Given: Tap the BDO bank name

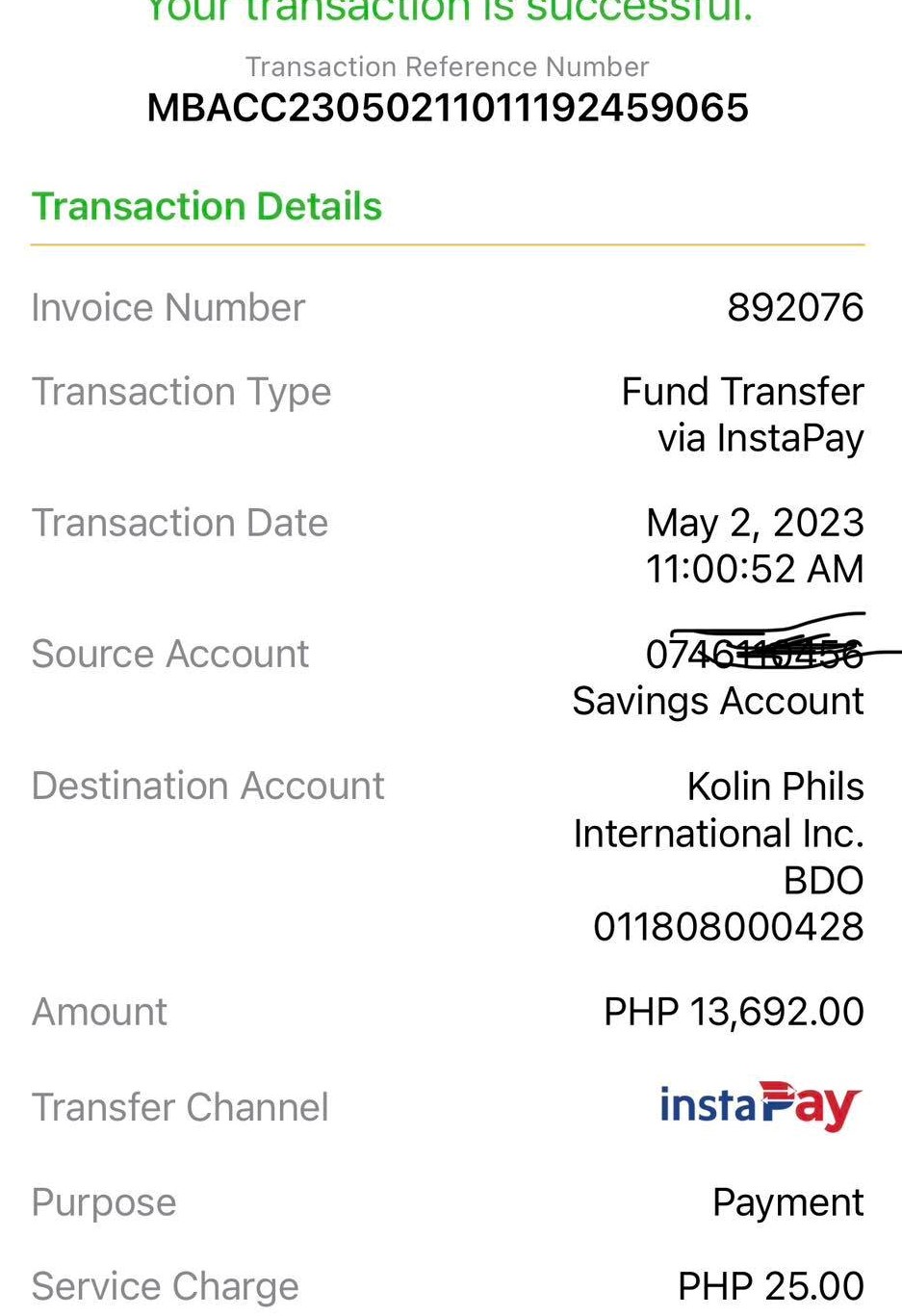Looking at the screenshot, I should click(823, 880).
